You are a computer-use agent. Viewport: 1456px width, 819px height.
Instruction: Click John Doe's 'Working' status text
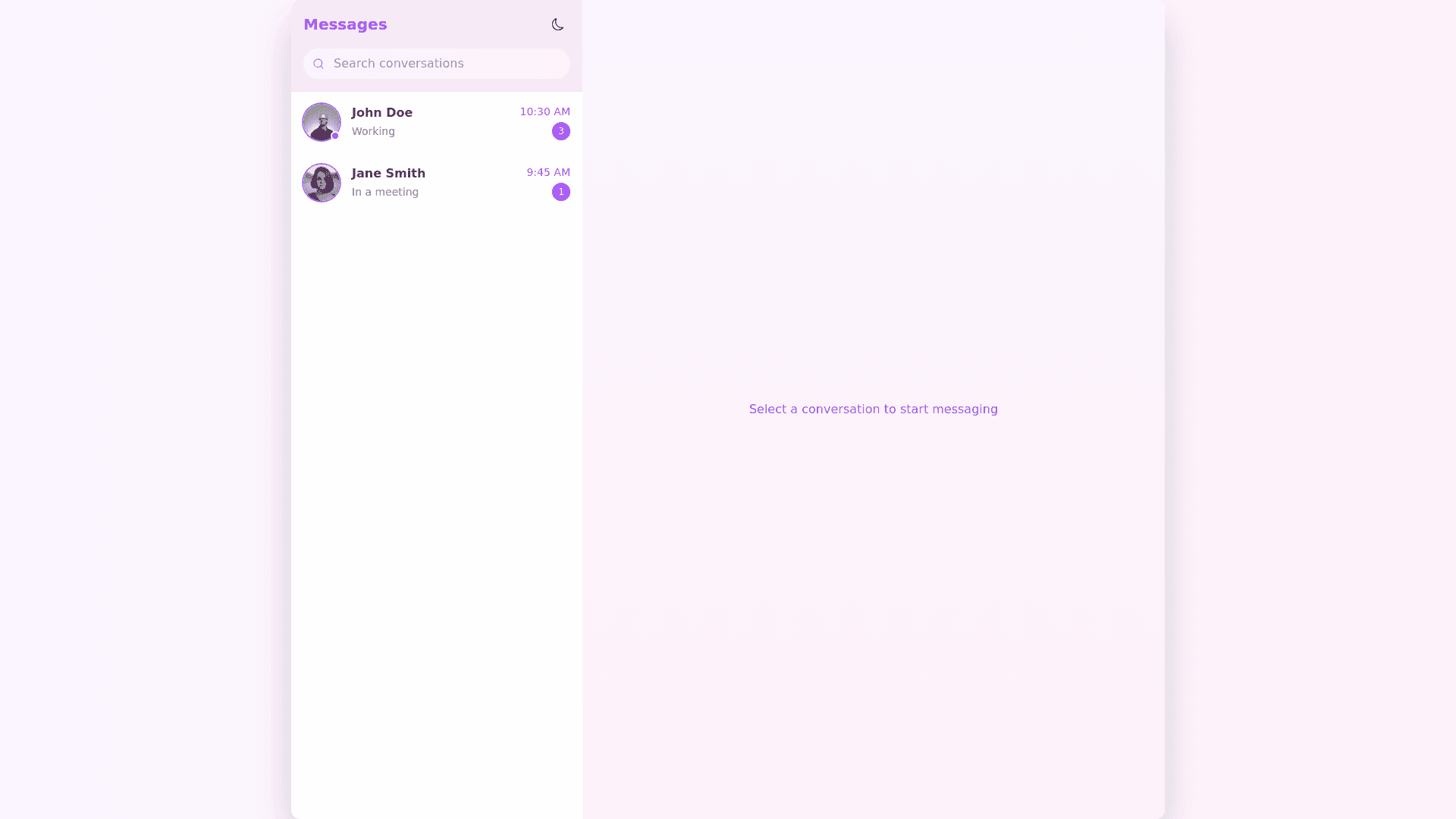coord(373,131)
